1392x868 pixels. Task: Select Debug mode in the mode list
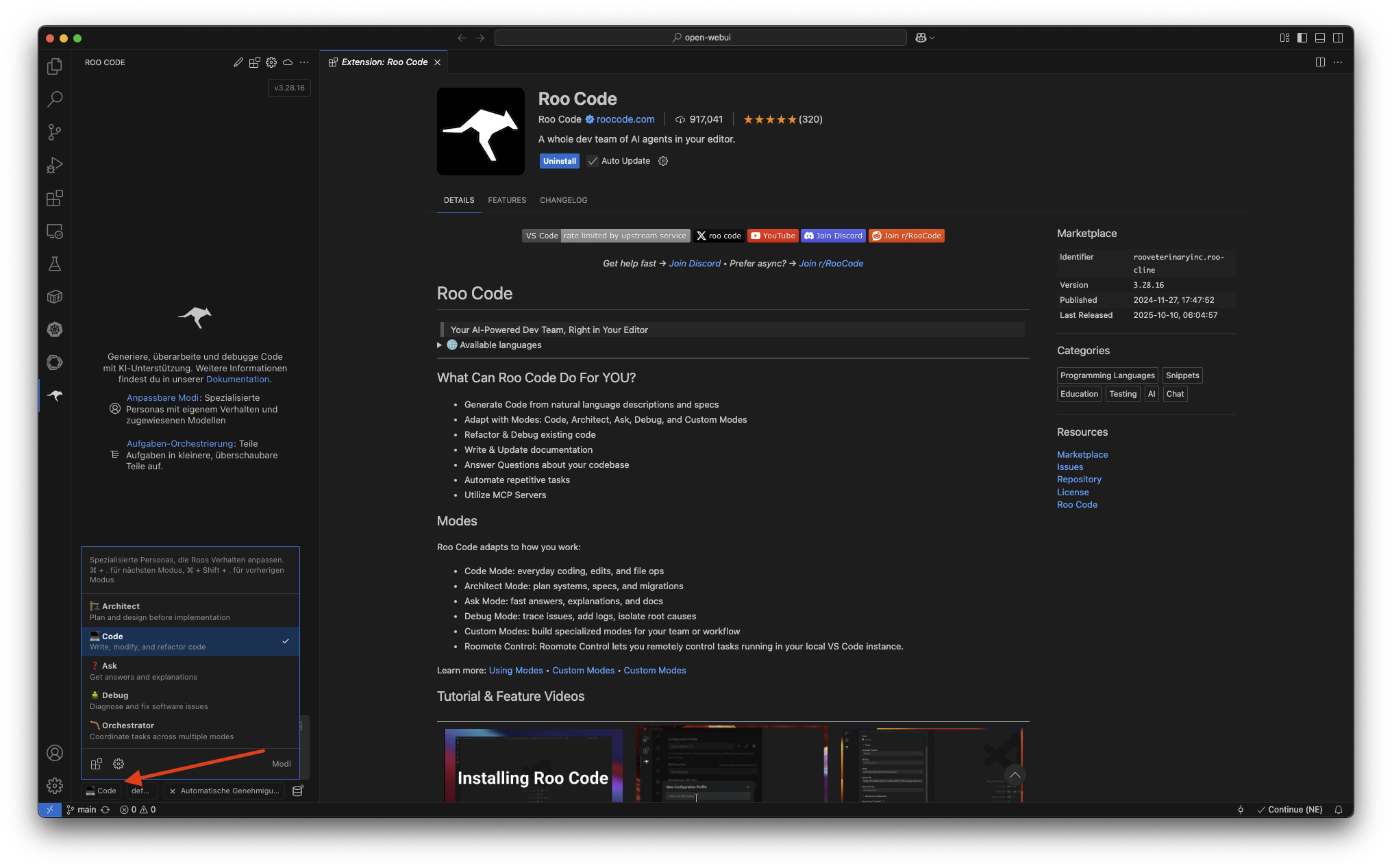(x=190, y=701)
